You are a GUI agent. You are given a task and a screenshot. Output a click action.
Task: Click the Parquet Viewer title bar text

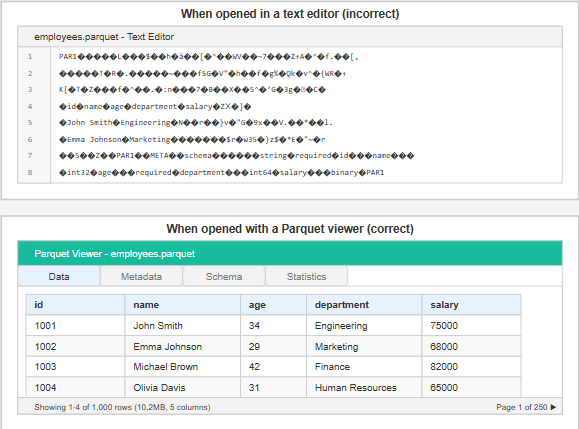click(114, 254)
